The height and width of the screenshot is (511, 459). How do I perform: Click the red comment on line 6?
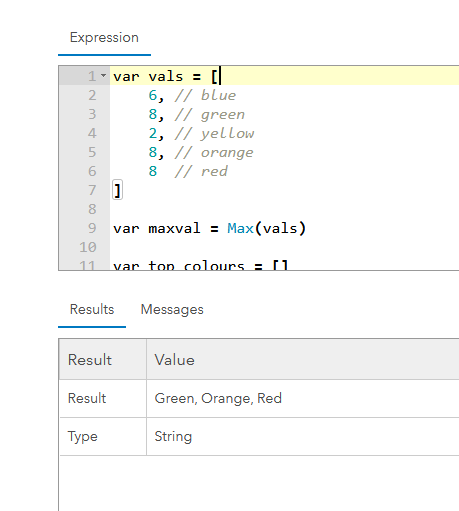click(201, 171)
